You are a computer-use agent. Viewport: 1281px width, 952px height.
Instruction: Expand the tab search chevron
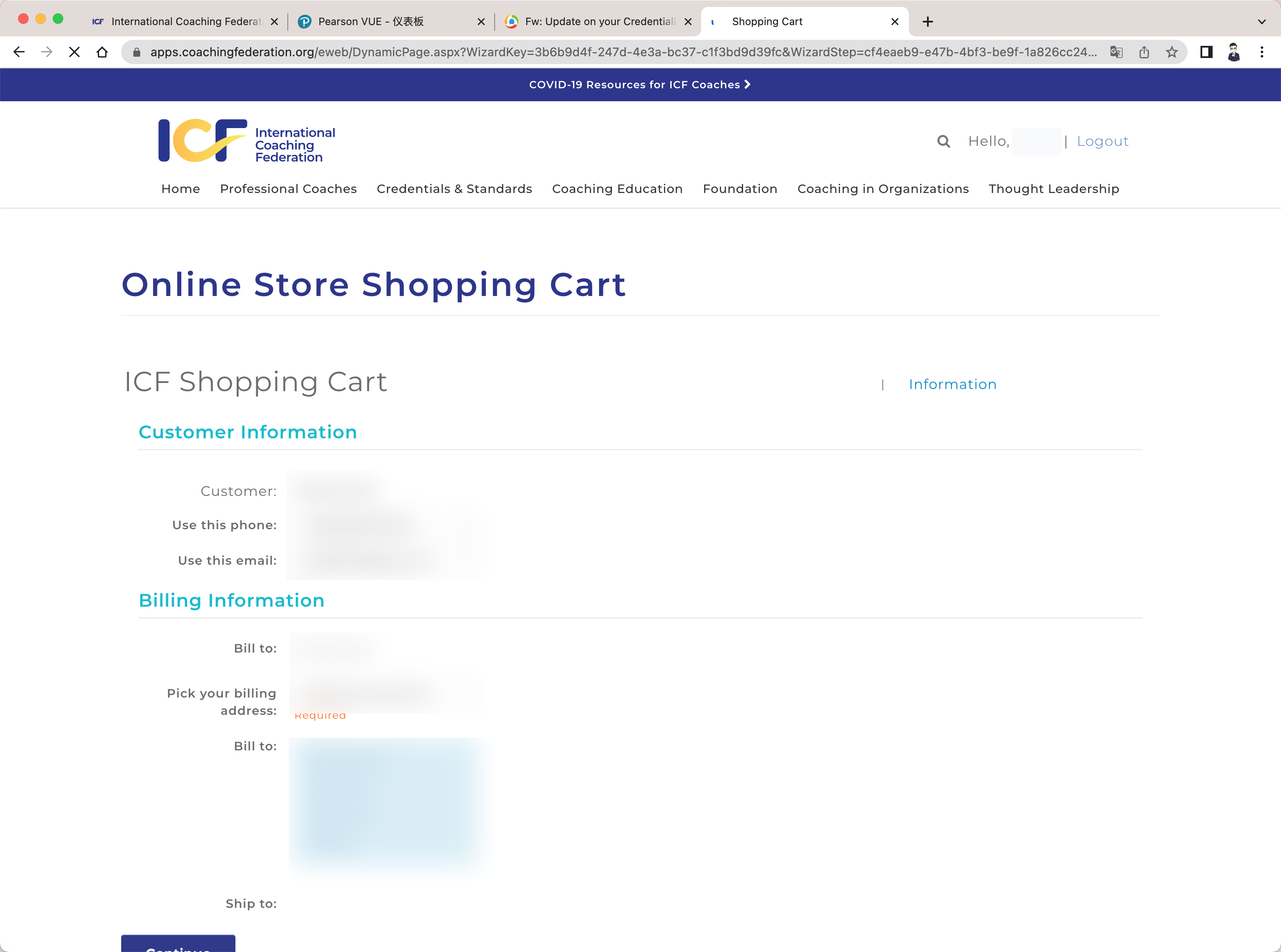1262,22
